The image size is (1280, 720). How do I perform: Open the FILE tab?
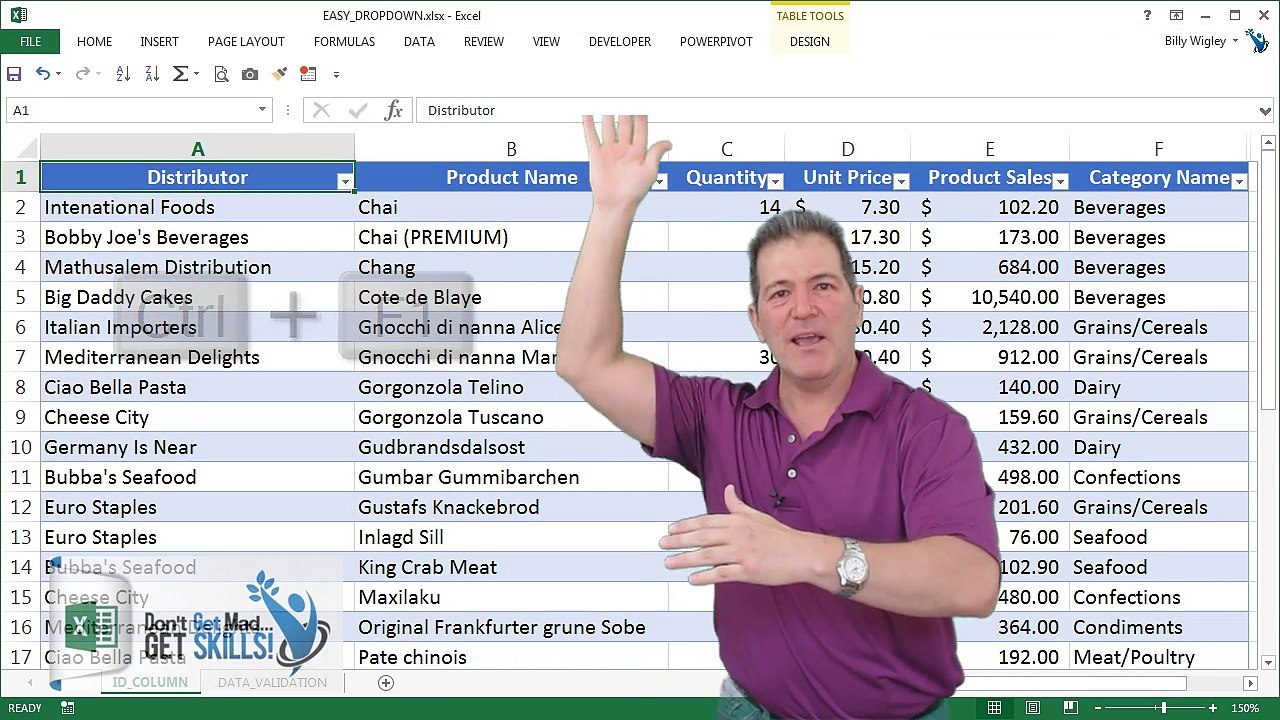click(x=30, y=42)
